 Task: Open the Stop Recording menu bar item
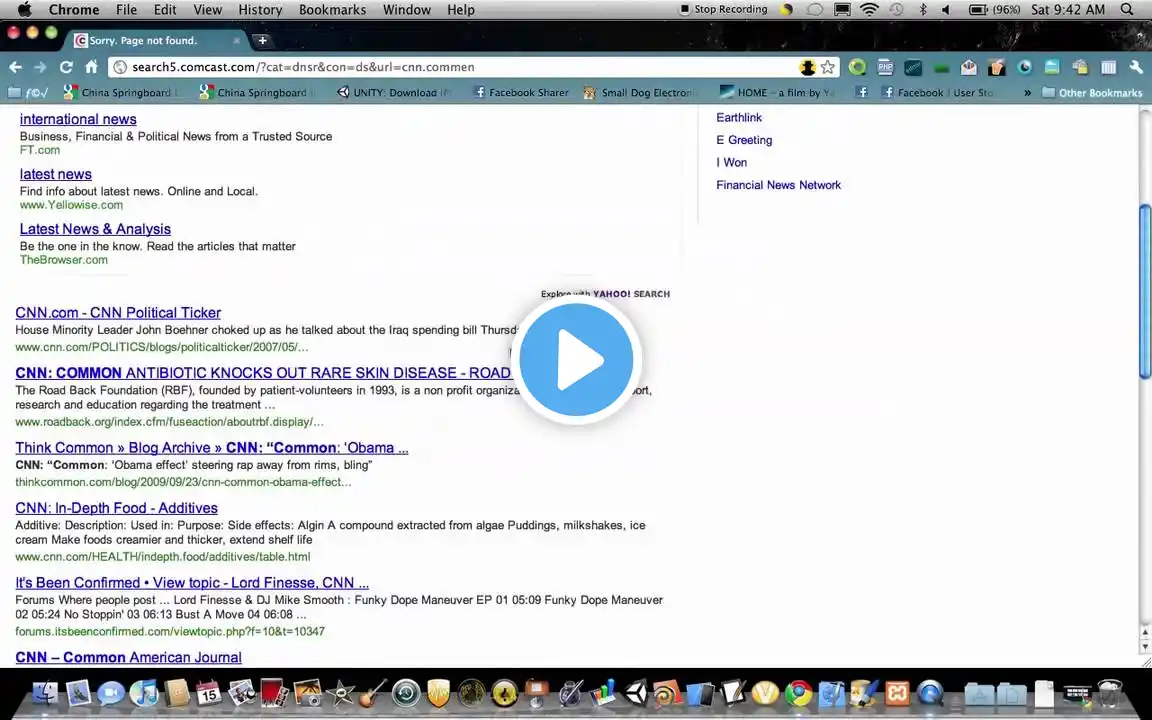point(723,10)
